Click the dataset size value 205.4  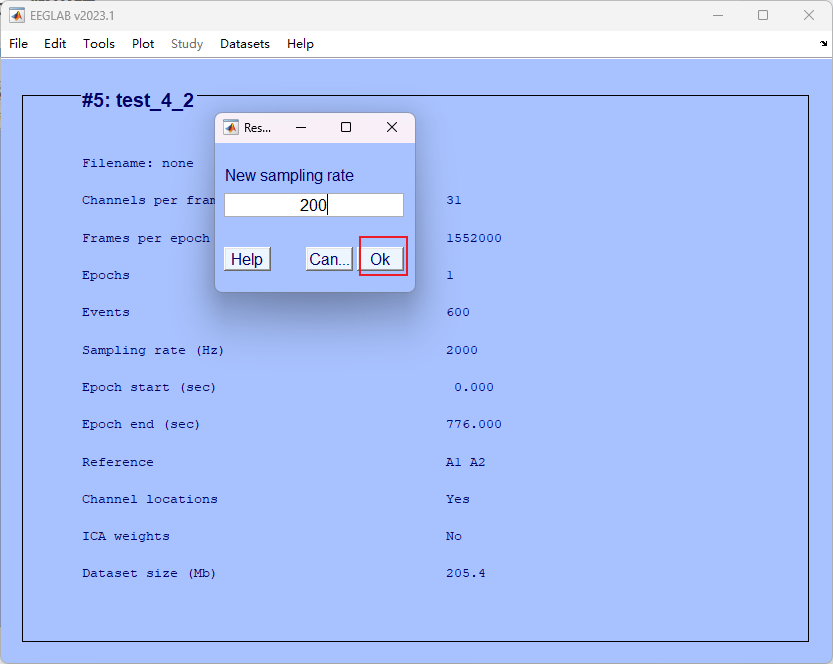[x=465, y=574]
